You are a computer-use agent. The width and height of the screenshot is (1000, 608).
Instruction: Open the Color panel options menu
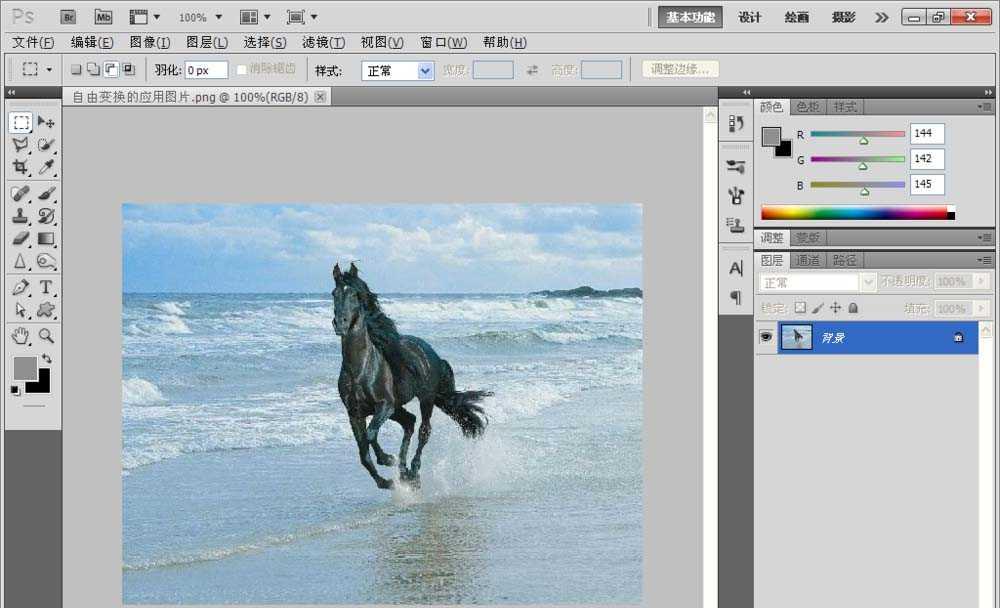[984, 107]
